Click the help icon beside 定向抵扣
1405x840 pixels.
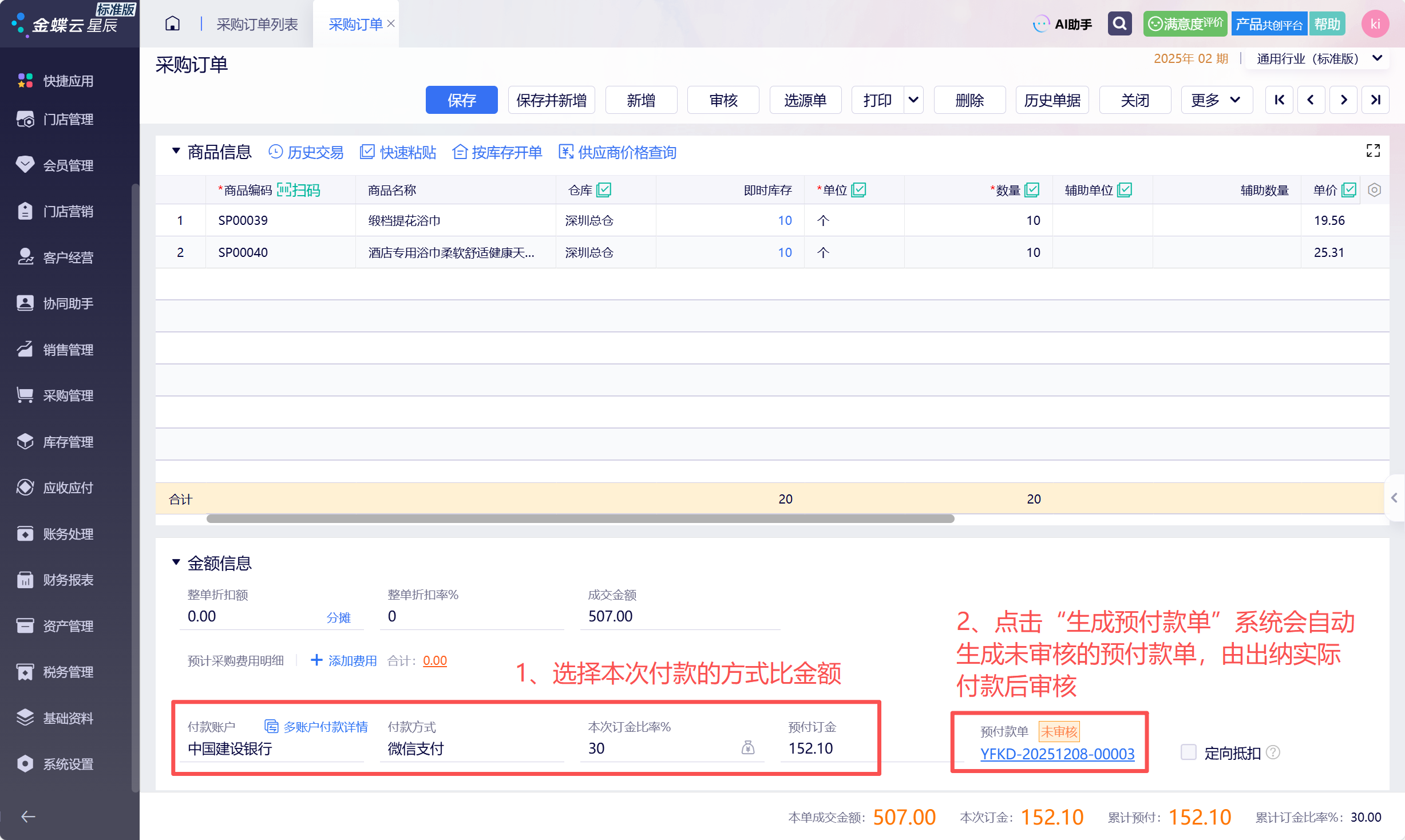tap(1273, 752)
